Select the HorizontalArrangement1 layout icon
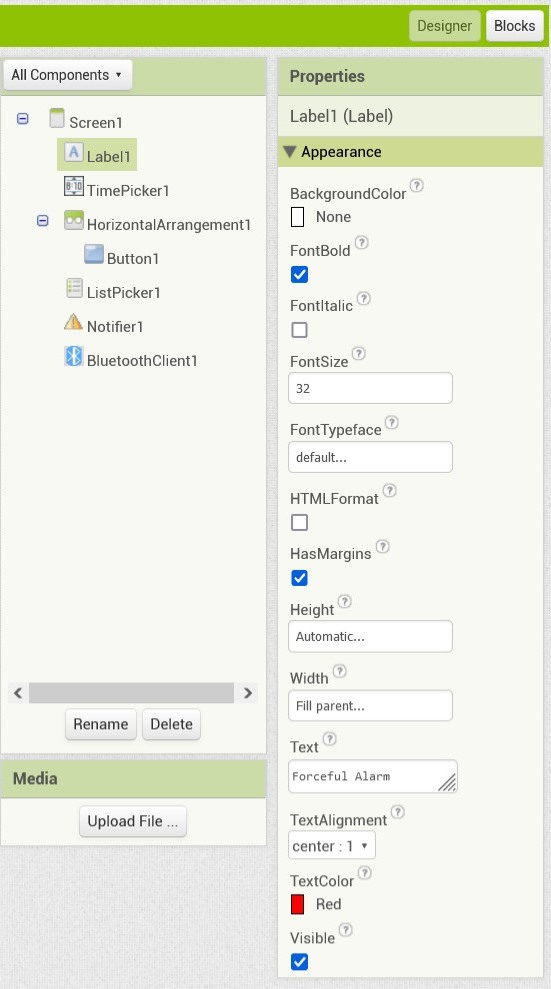The image size is (551, 989). click(74, 220)
